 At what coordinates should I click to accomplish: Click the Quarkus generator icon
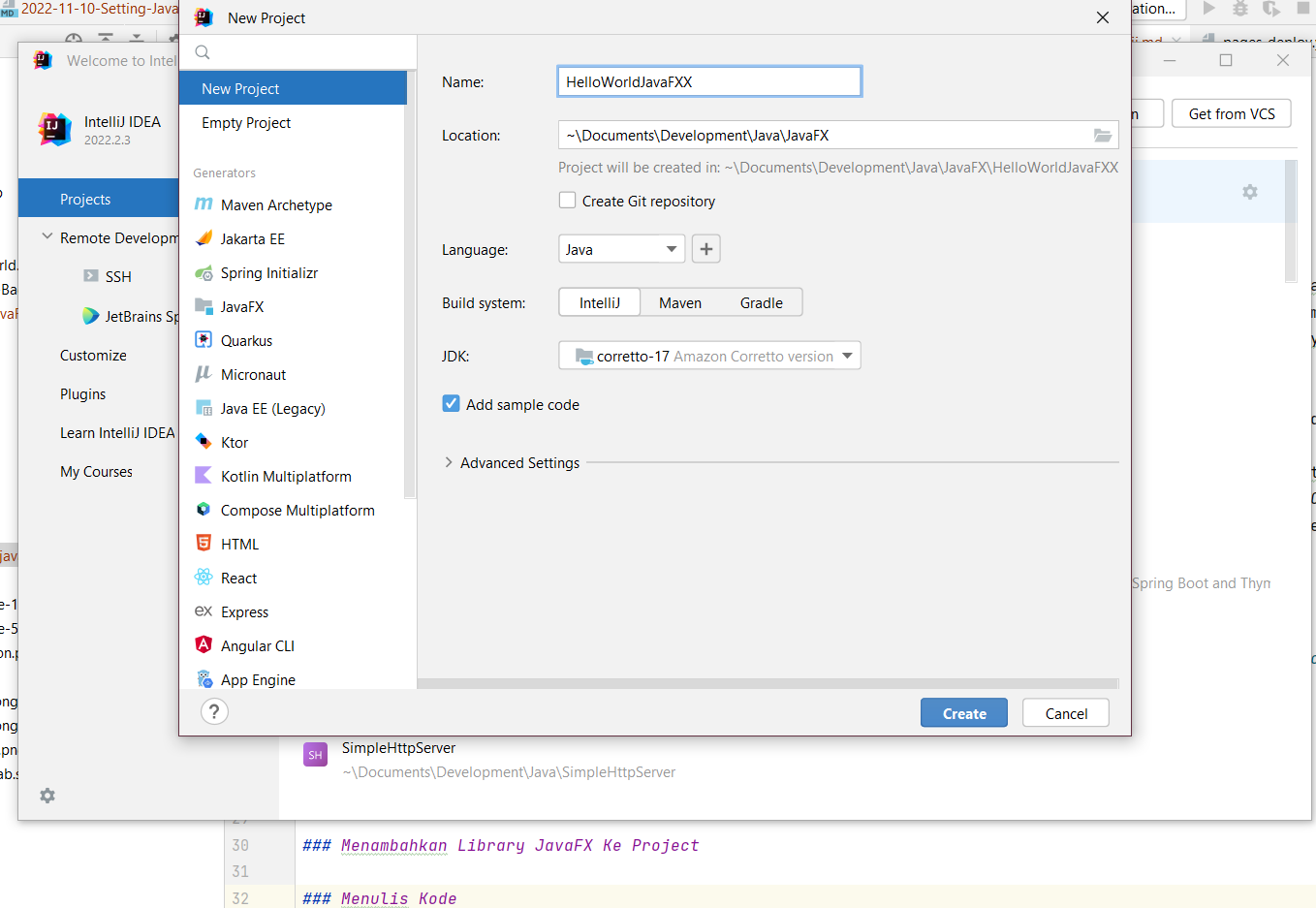click(x=204, y=340)
